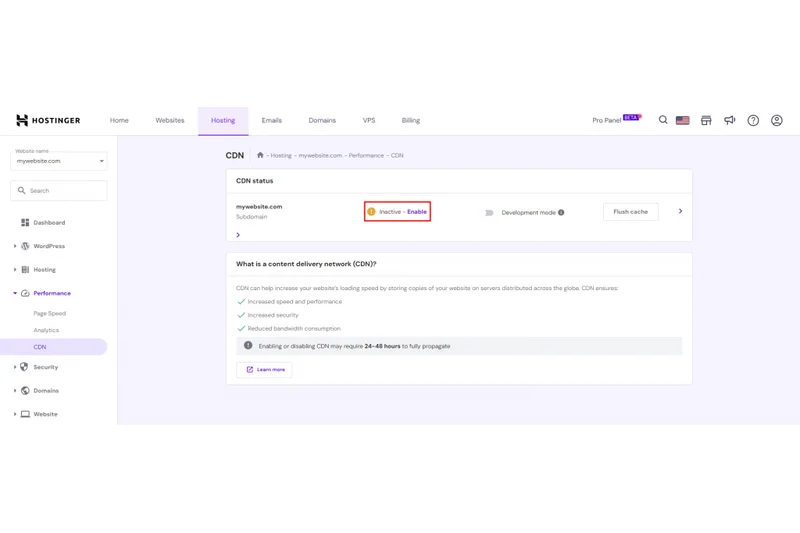Open the marketplace store icon
This screenshot has height=533, width=800.
(x=706, y=120)
